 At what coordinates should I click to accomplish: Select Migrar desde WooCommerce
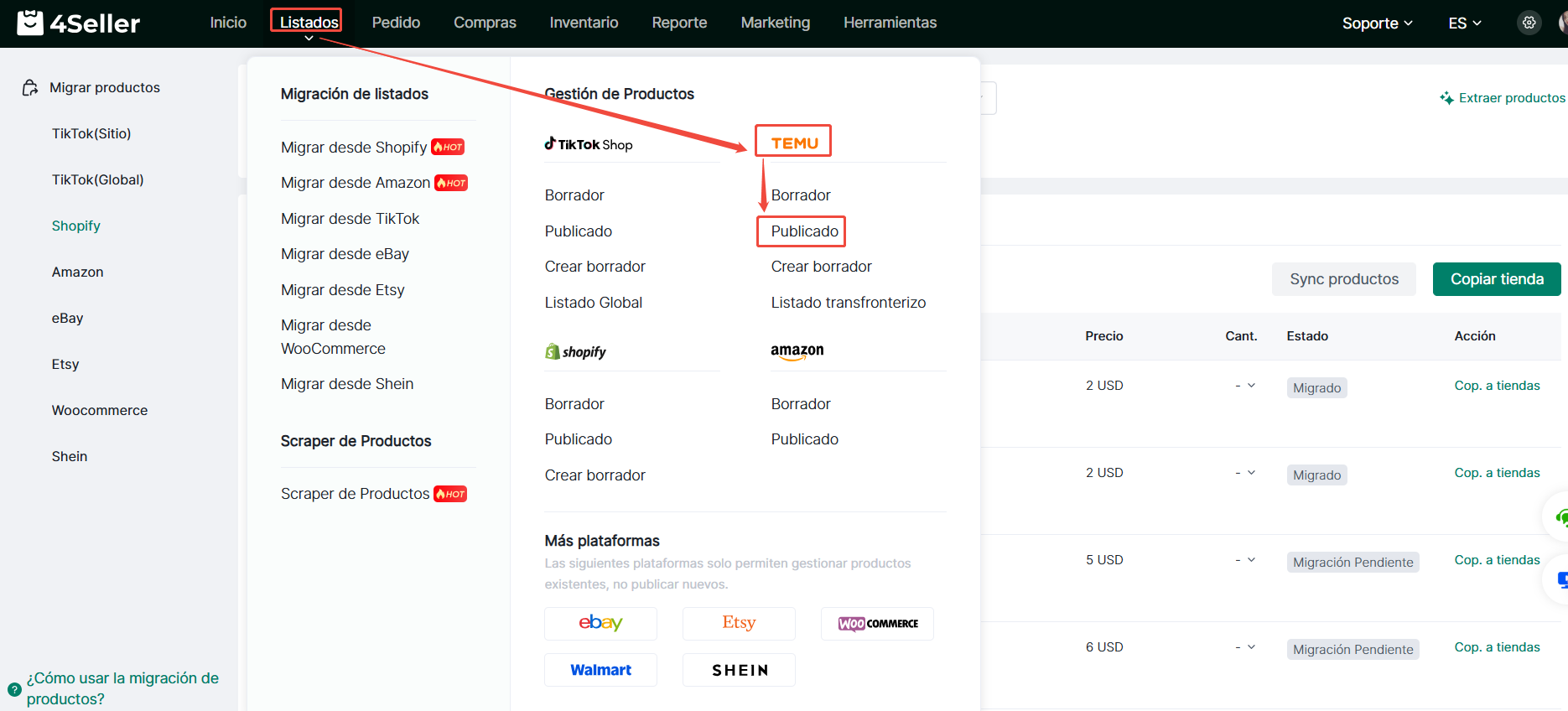pos(333,337)
